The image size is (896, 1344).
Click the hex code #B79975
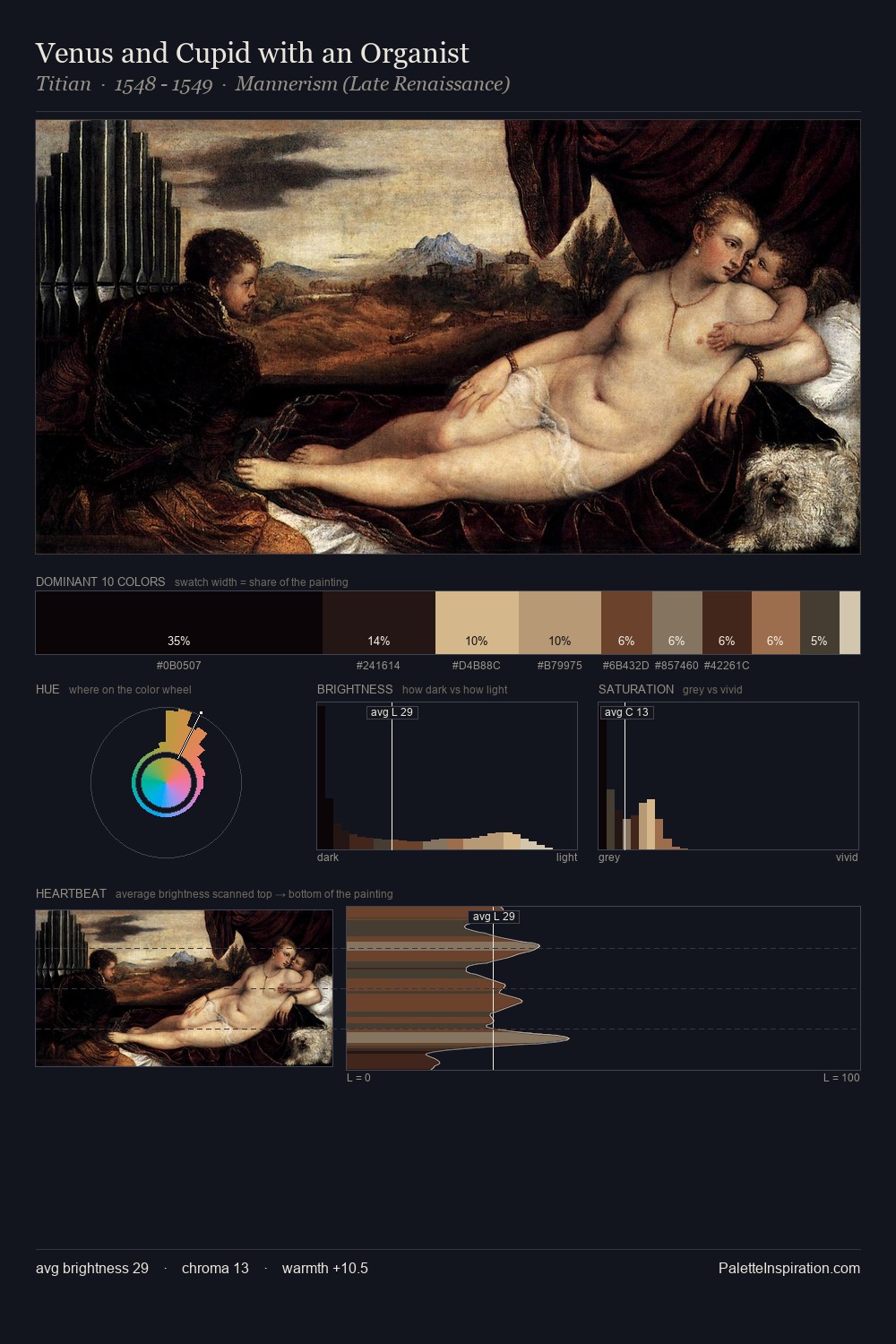560,666
